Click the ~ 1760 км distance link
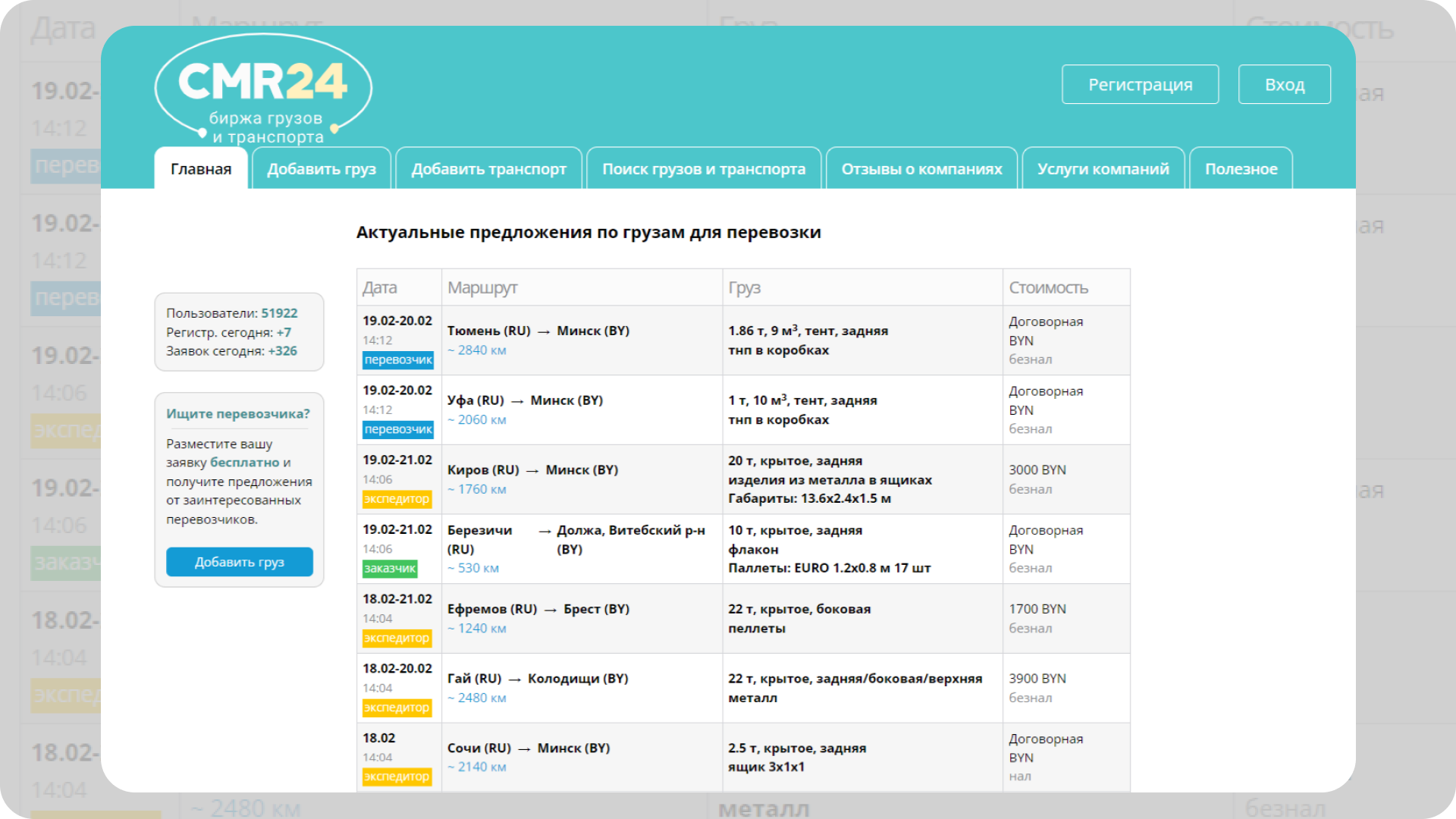The width and height of the screenshot is (1456, 819). click(x=476, y=489)
